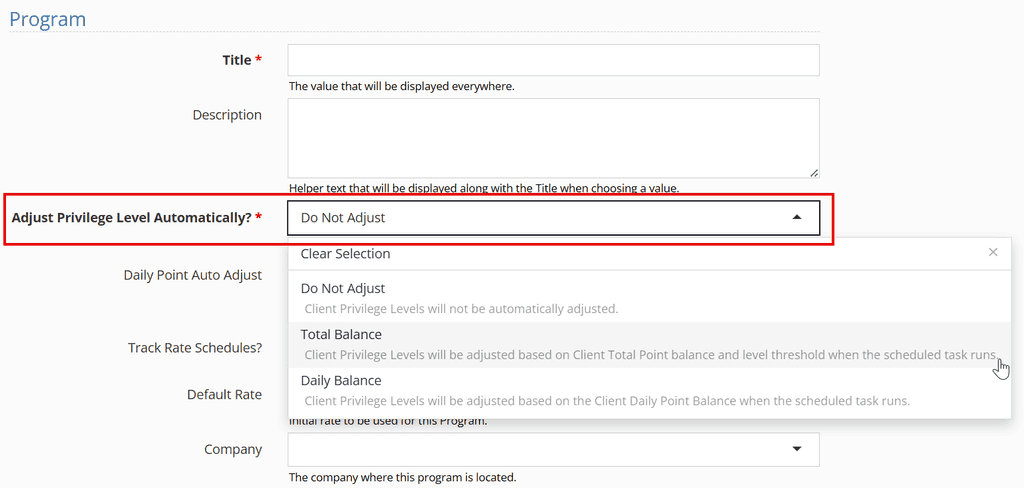Click inside the Description text area
The image size is (1024, 488).
click(553, 138)
